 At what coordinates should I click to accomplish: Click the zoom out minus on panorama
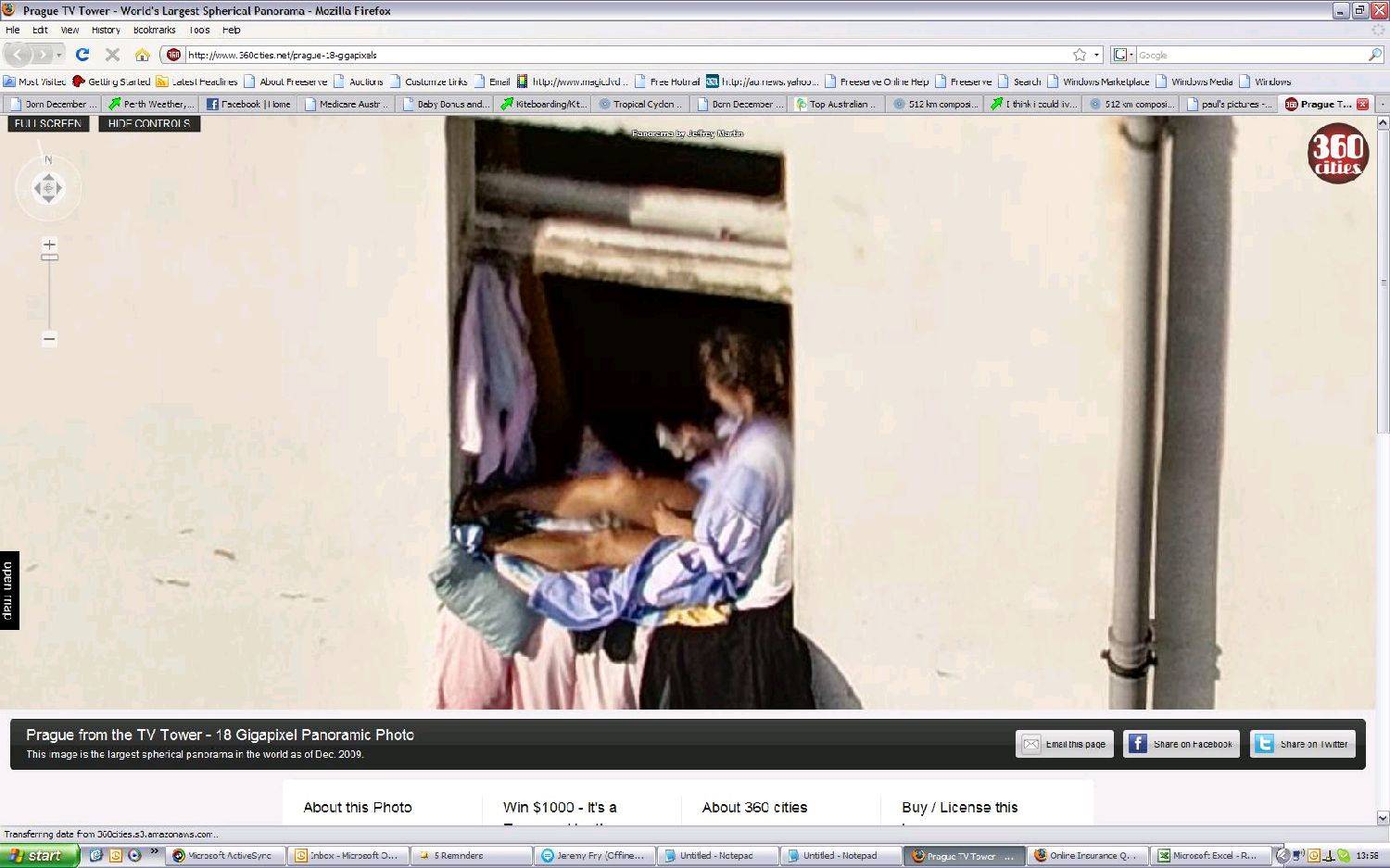click(x=49, y=339)
